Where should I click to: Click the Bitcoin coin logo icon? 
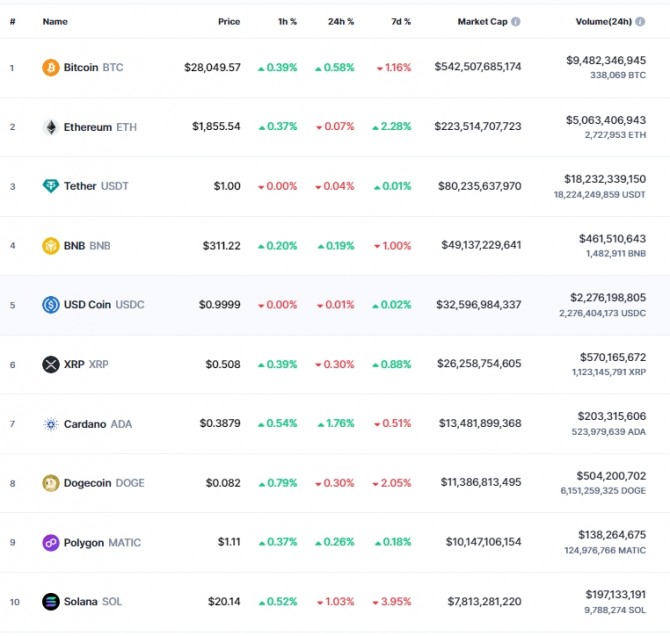(51, 67)
